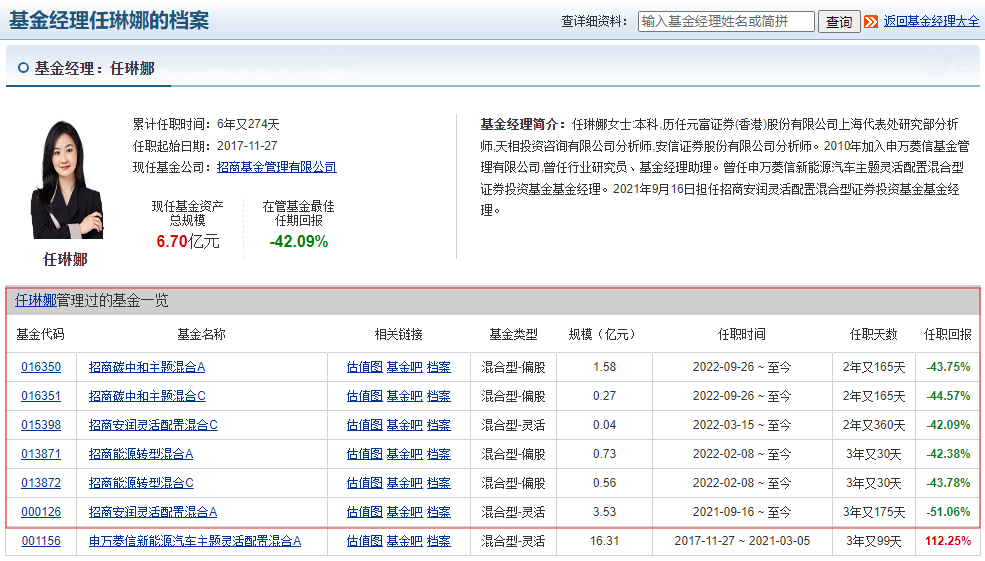Open 申万菱信新能源汽车主题灵活配置混合A link

195,541
